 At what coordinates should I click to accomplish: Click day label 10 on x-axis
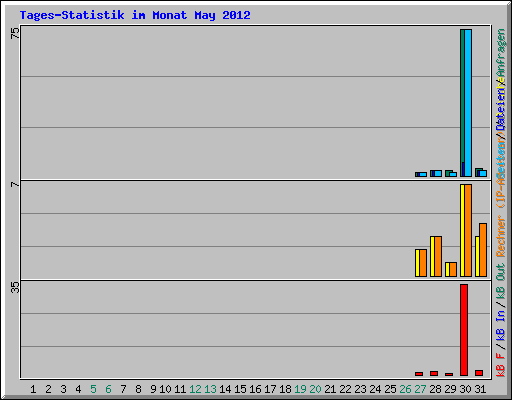tap(165, 389)
